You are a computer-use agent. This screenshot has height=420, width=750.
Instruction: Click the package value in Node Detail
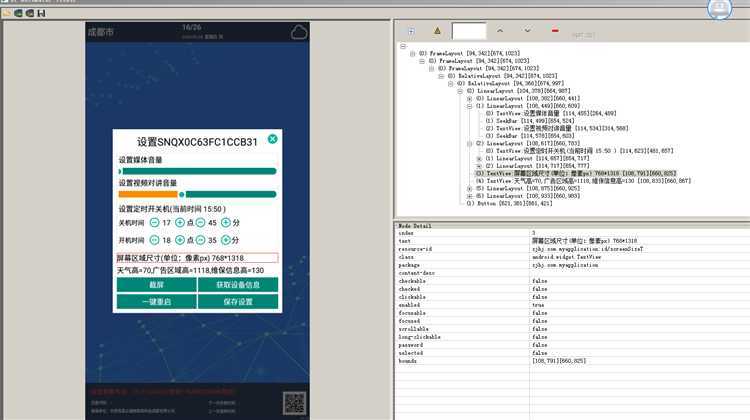pos(565,265)
